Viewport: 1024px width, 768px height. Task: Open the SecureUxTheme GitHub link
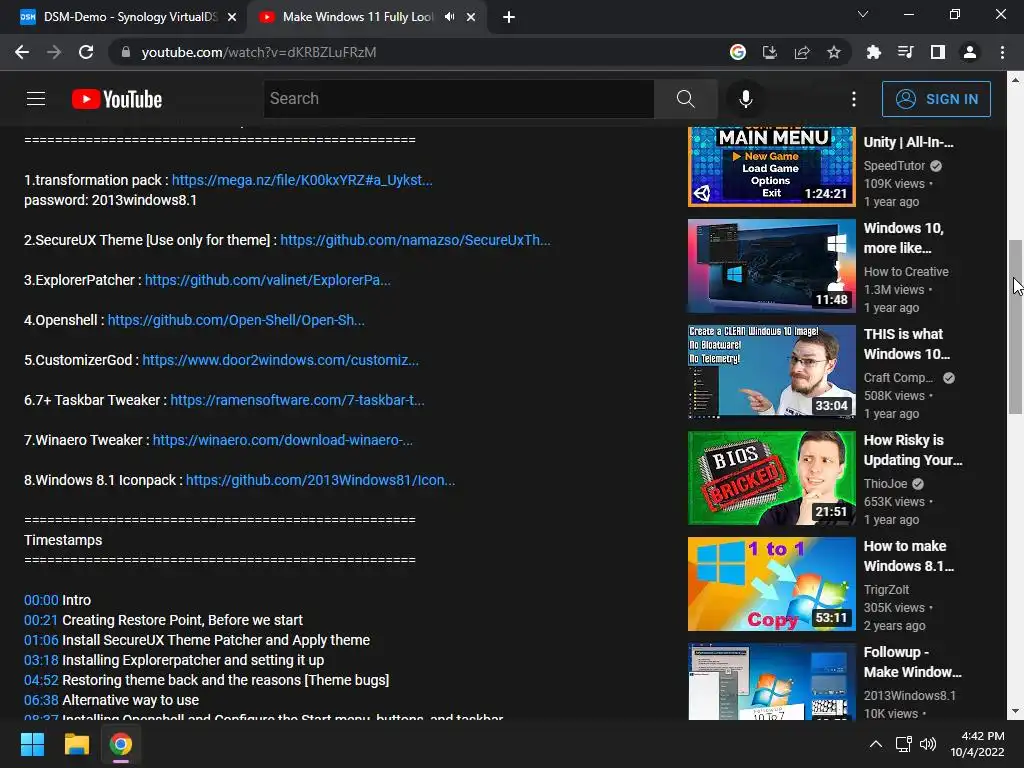tap(415, 240)
